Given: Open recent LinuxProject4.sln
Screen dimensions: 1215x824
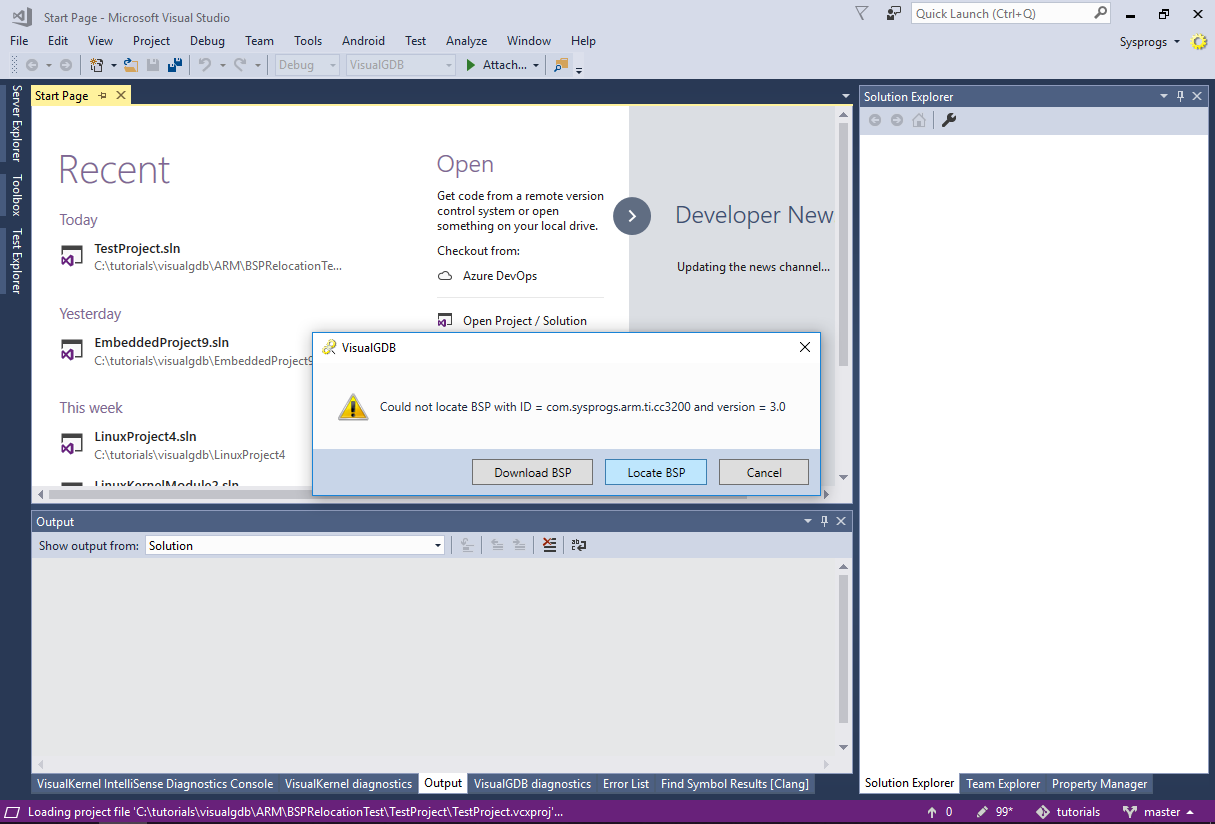Looking at the screenshot, I should [145, 436].
